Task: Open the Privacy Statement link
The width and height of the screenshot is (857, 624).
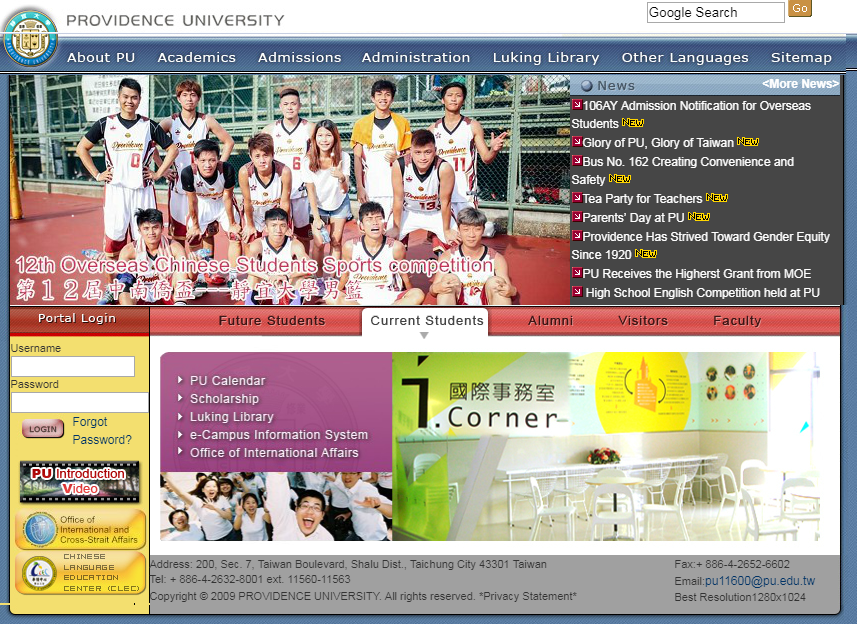Action: [527, 596]
